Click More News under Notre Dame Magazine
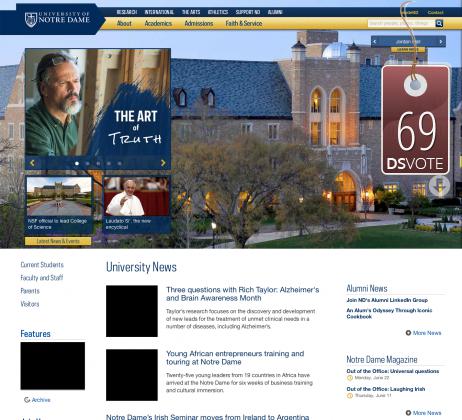The image size is (462, 420). pos(427,413)
